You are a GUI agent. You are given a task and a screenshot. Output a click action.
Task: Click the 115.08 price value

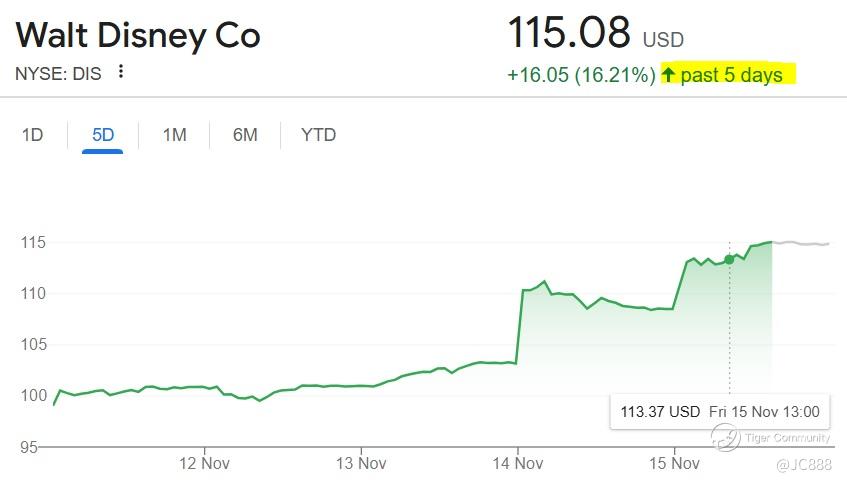coord(569,32)
